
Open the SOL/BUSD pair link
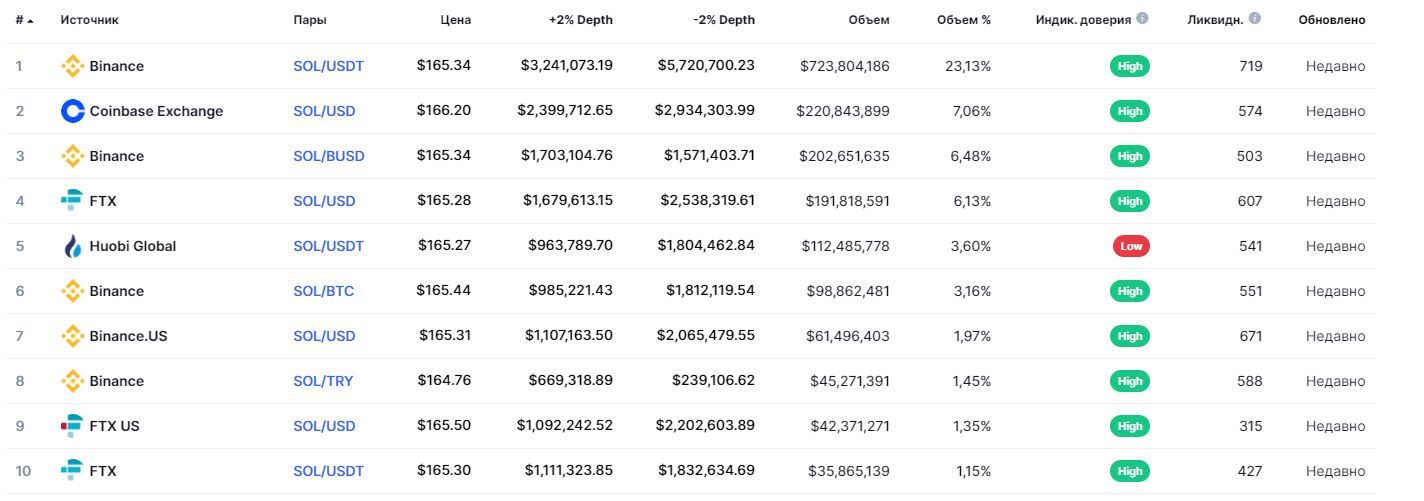[x=329, y=156]
